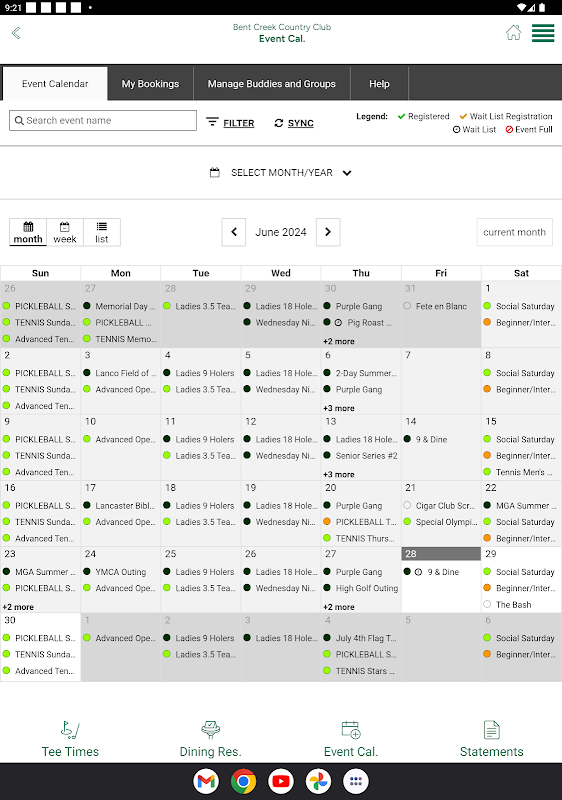562x800 pixels.
Task: Switch to list view
Action: pos(102,232)
